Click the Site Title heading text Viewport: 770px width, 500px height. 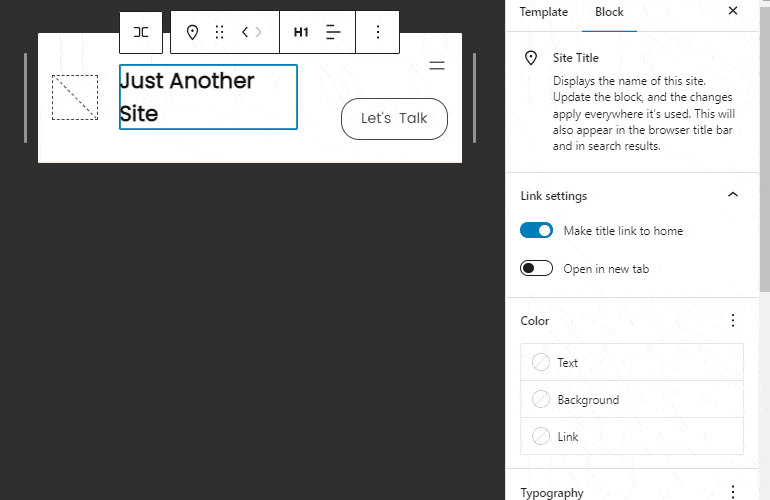point(576,58)
